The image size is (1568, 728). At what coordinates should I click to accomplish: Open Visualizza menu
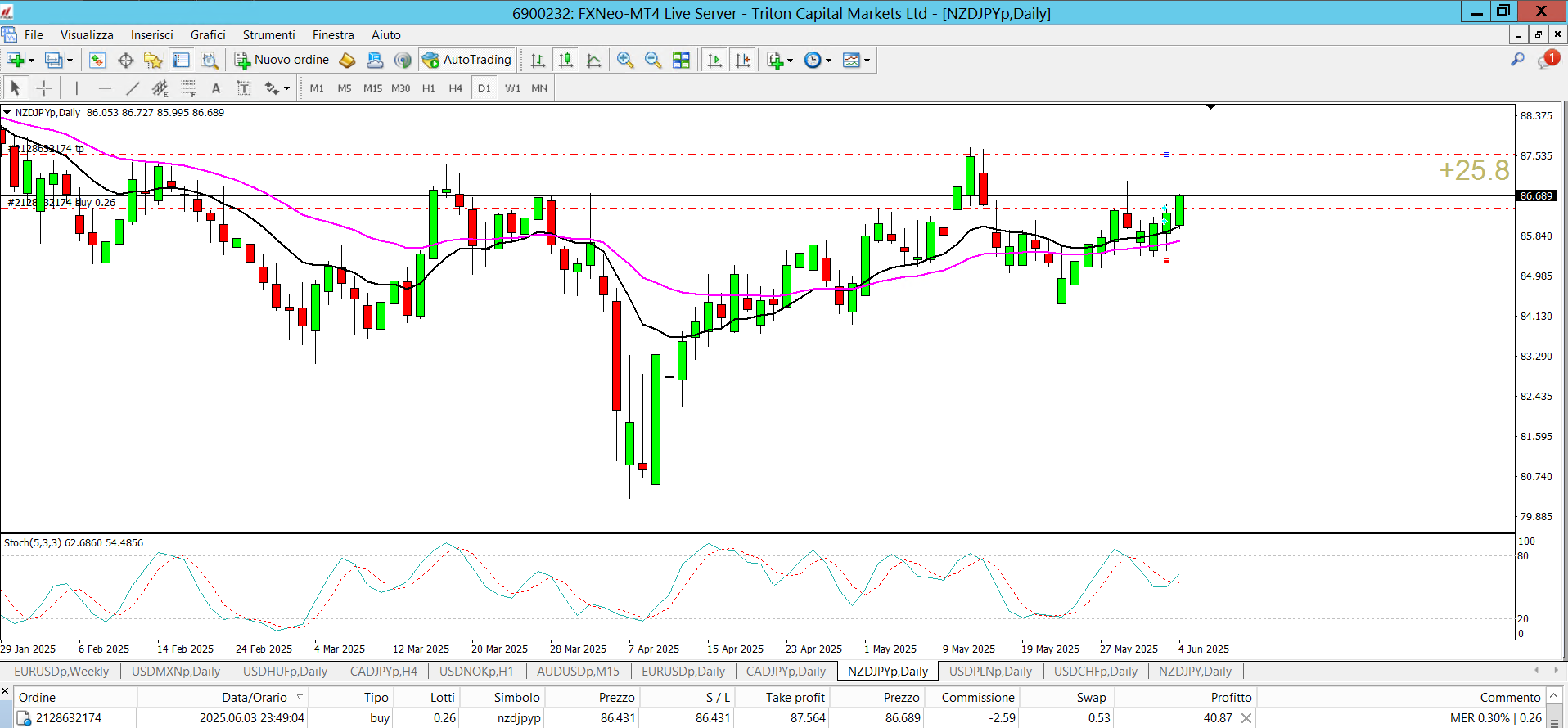tap(87, 34)
